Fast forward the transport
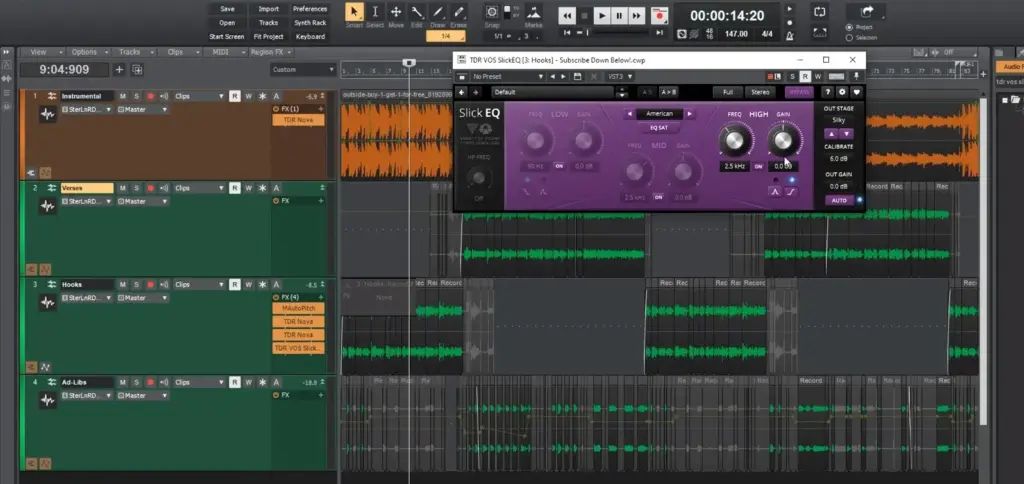 (x=637, y=16)
